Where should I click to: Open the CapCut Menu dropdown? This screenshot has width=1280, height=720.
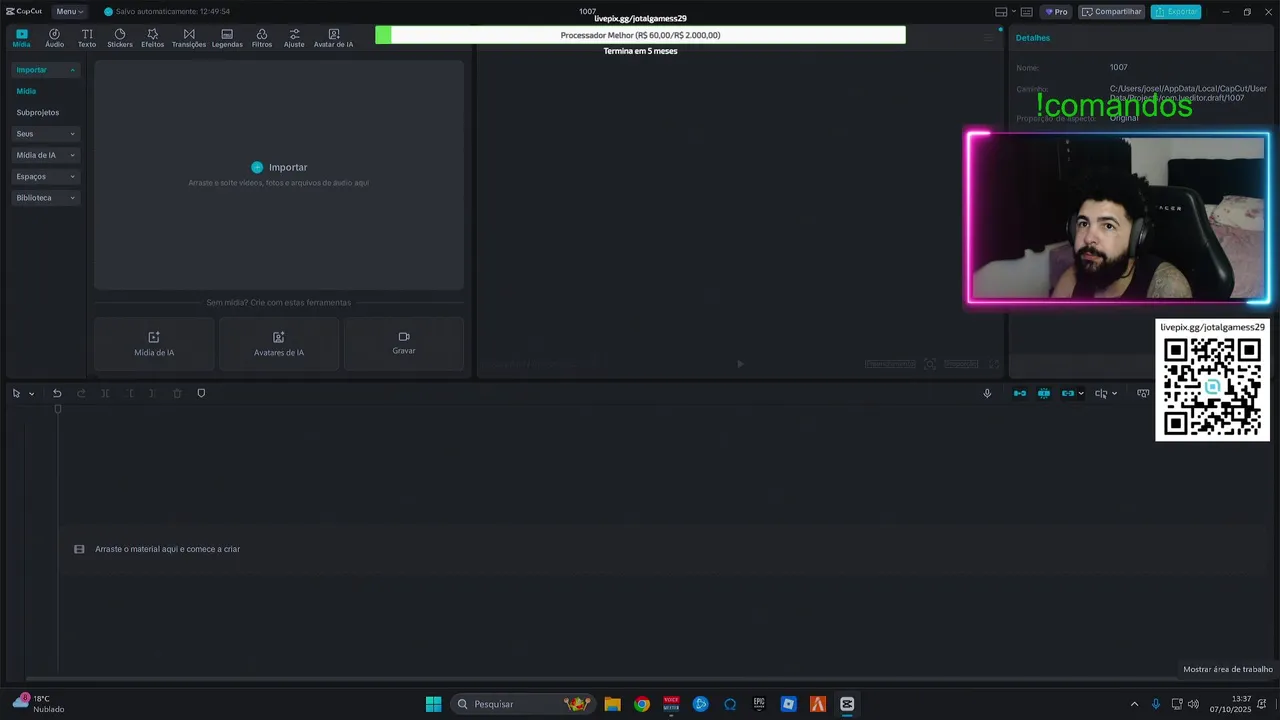click(69, 12)
